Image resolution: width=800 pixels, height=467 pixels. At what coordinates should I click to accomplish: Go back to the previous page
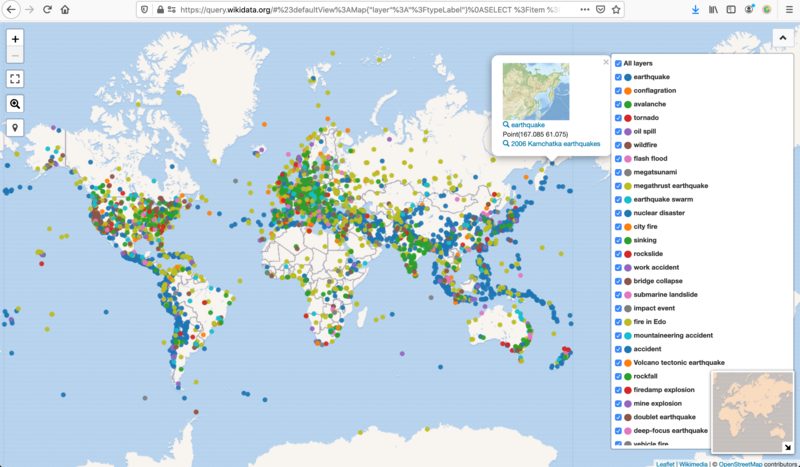[11, 9]
